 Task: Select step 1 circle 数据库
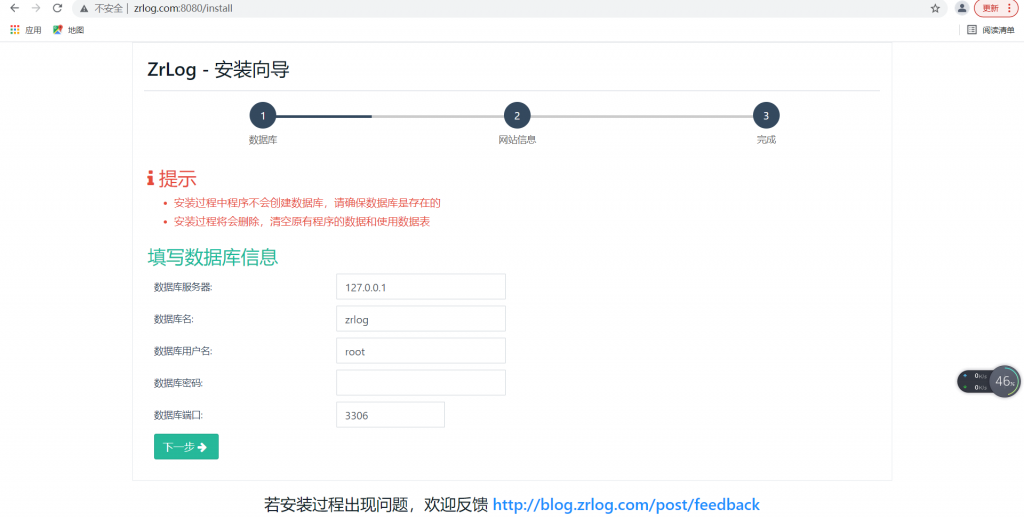pos(263,116)
